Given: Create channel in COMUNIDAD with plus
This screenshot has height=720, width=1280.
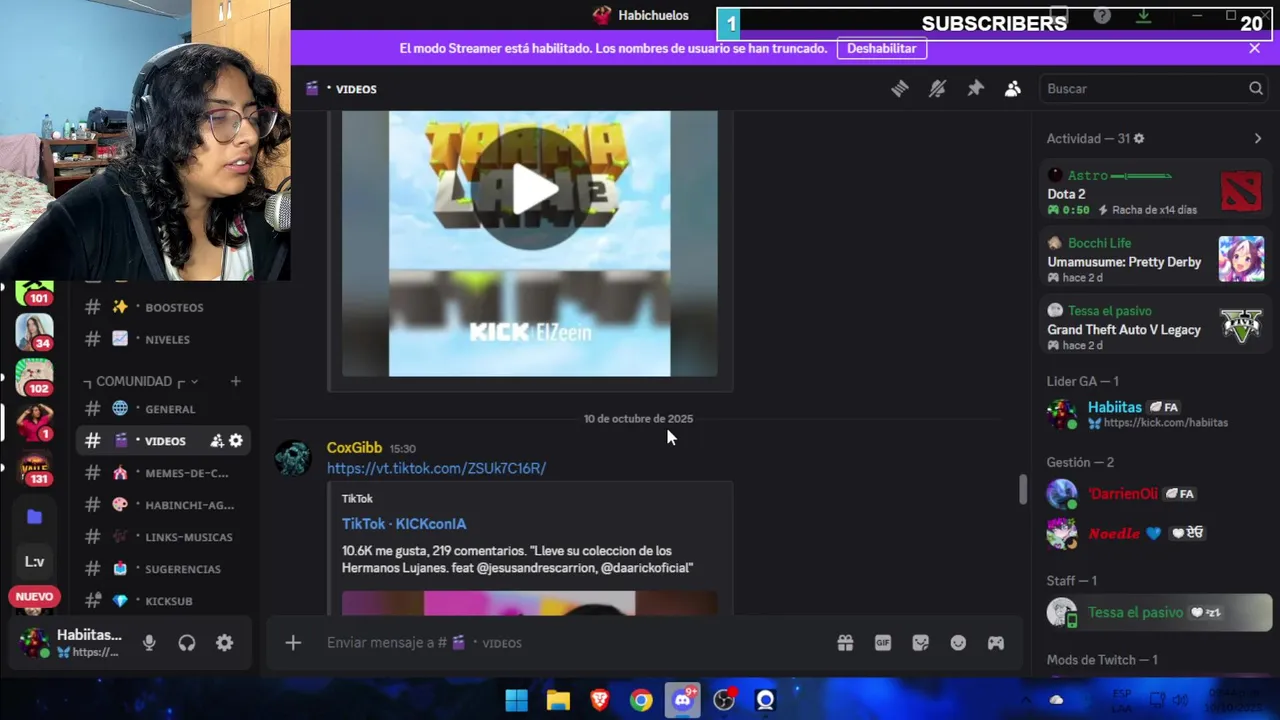Looking at the screenshot, I should [235, 381].
